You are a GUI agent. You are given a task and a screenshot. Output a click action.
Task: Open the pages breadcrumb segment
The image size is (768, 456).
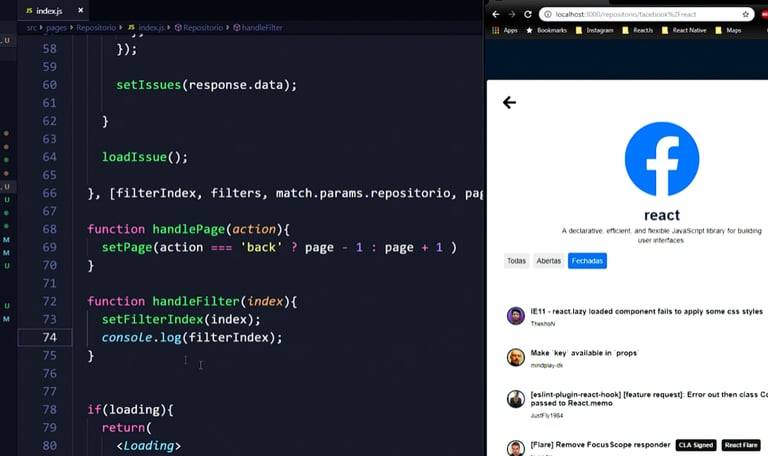pyautogui.click(x=56, y=27)
